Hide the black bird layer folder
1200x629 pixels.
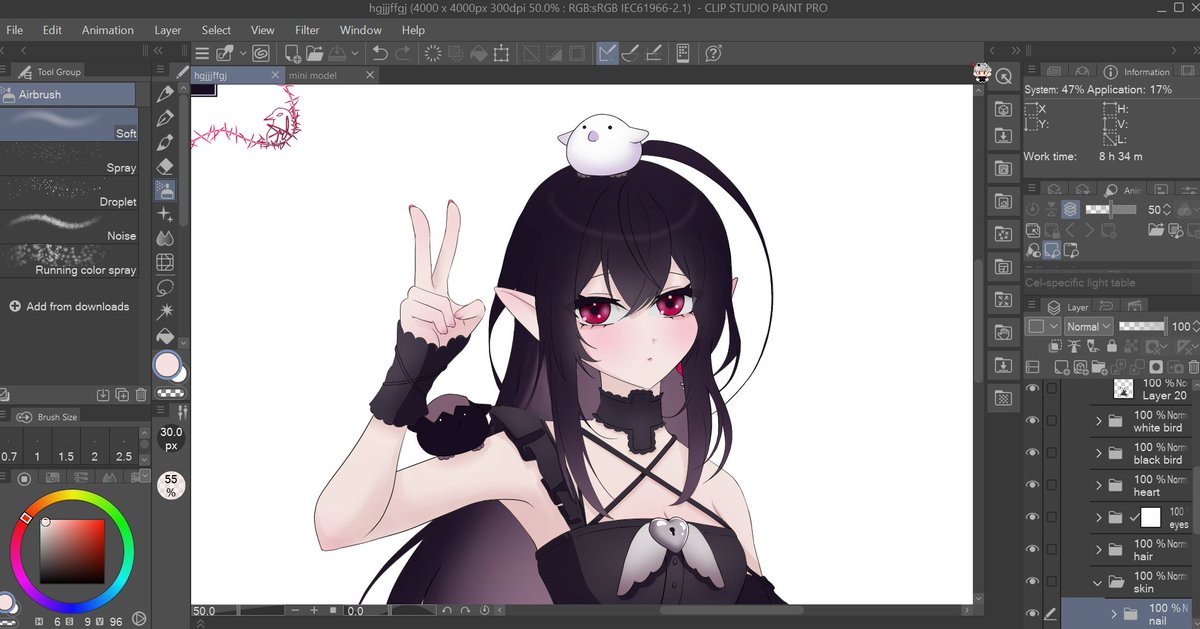click(x=1032, y=453)
